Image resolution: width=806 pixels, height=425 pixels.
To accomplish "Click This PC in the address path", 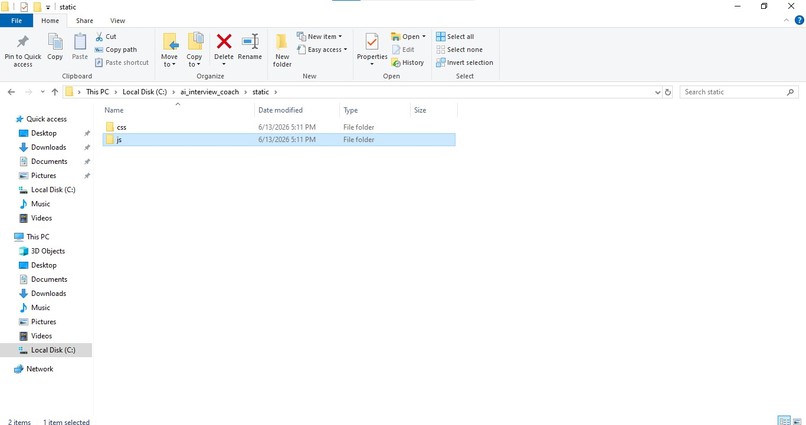I will pos(97,92).
